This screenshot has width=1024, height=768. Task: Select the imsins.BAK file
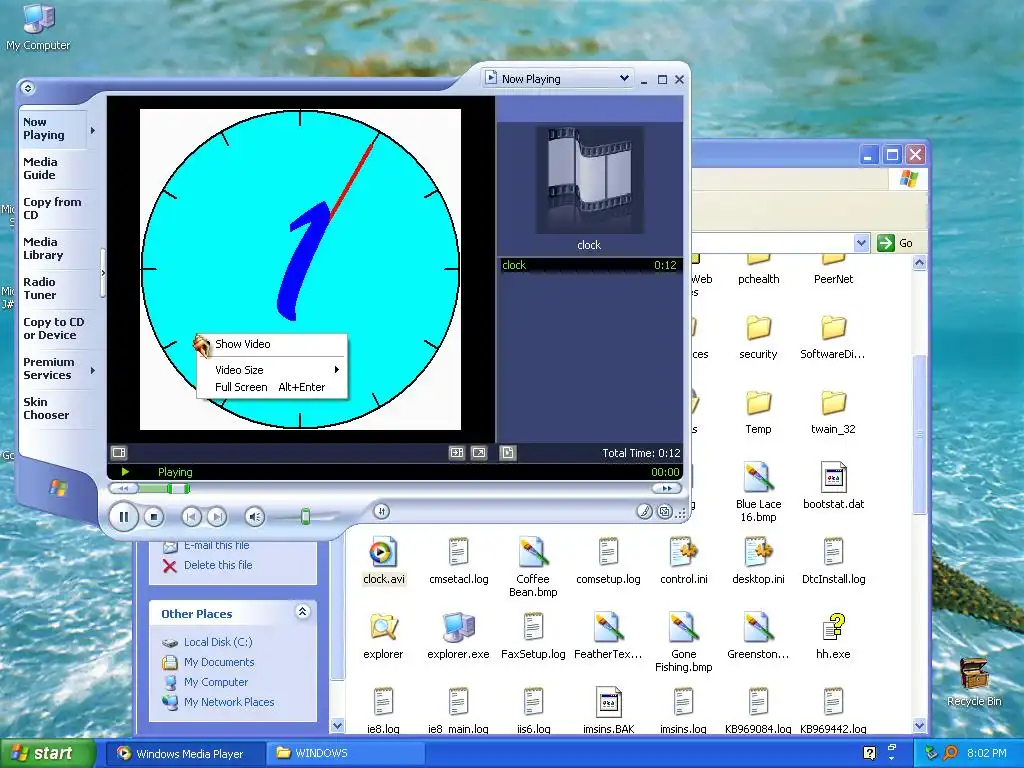pyautogui.click(x=608, y=711)
